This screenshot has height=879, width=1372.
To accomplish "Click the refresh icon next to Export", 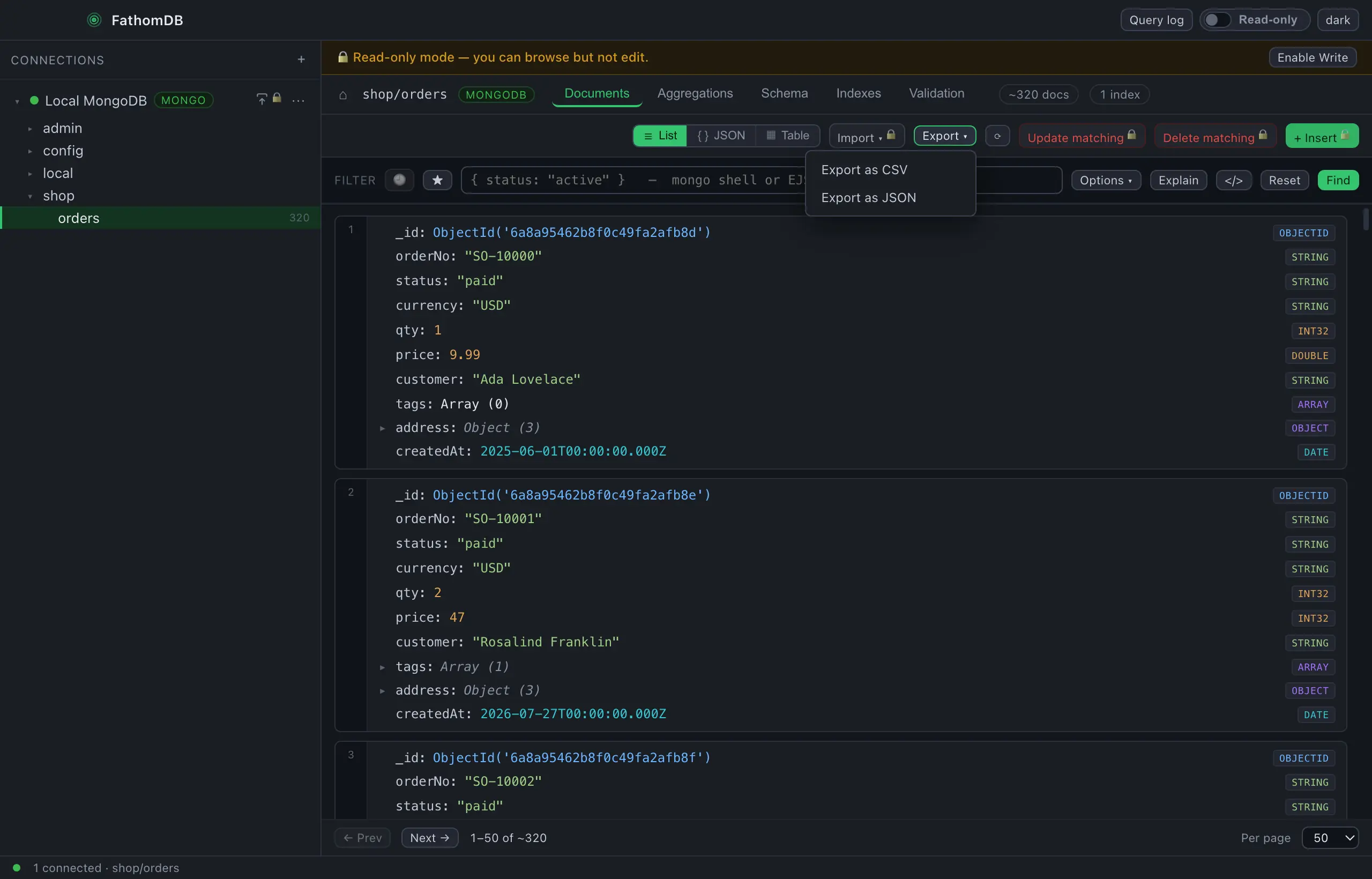I will point(997,136).
